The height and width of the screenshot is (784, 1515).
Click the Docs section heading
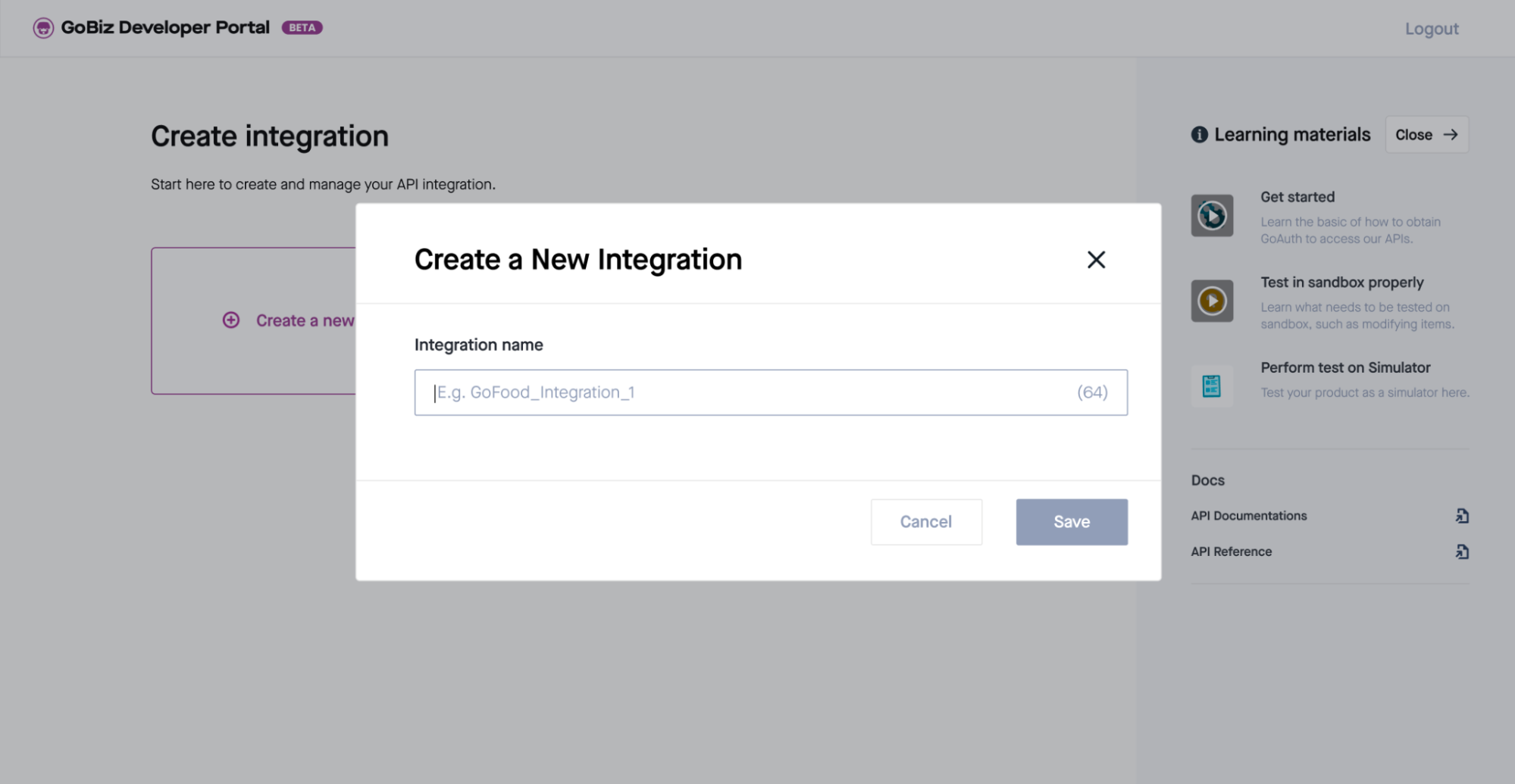[1207, 480]
